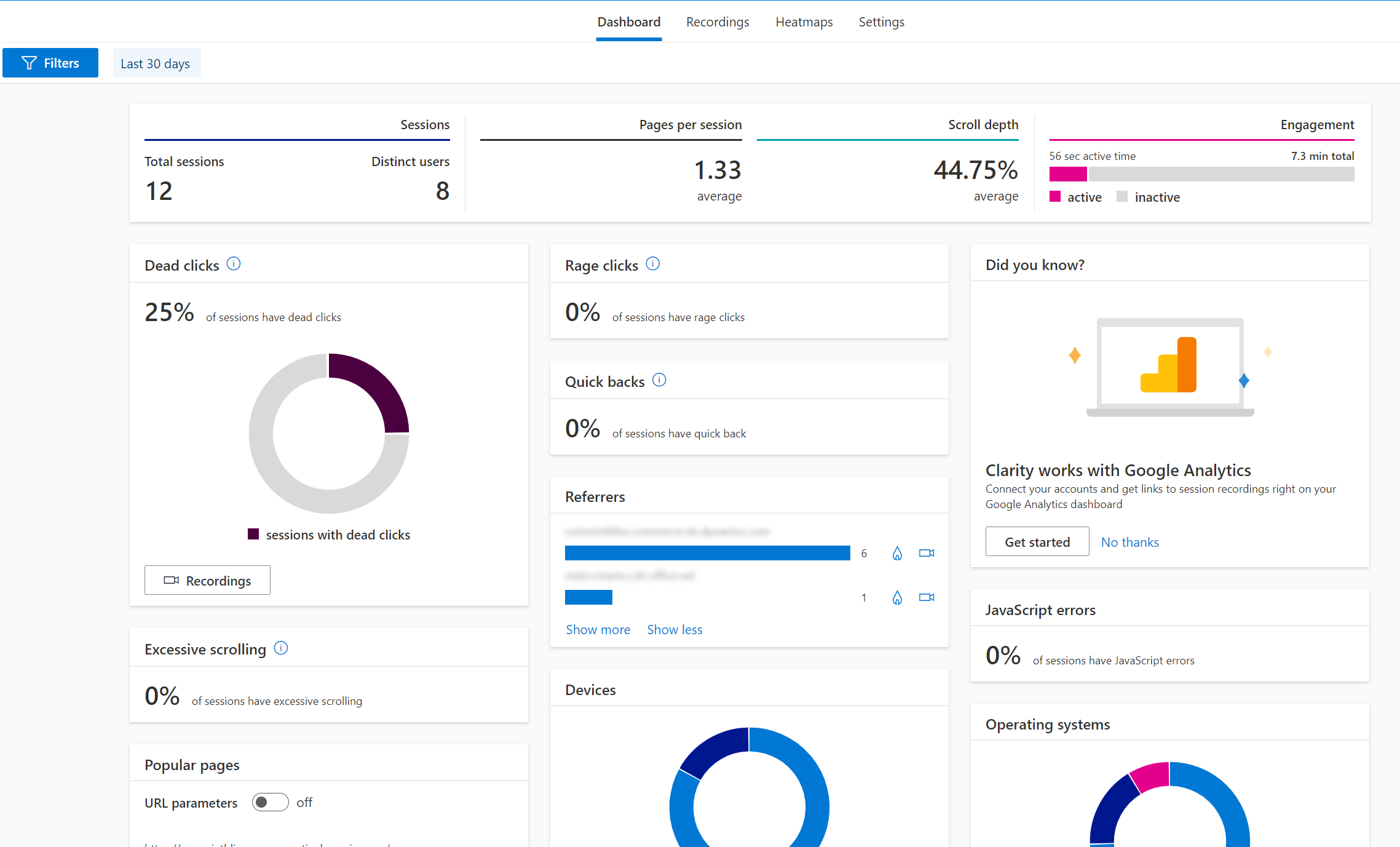This screenshot has width=1400, height=847.
Task: Select the Last 30 days dropdown
Action: tap(155, 63)
